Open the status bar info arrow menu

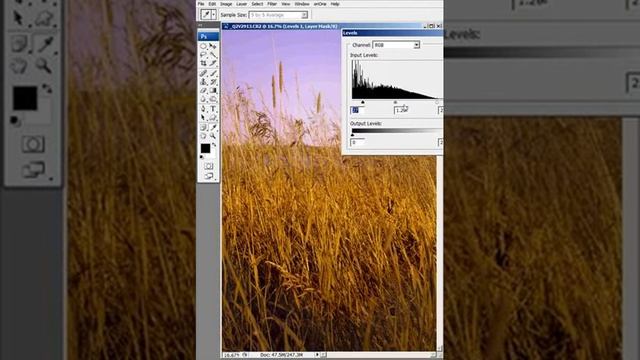coord(317,355)
